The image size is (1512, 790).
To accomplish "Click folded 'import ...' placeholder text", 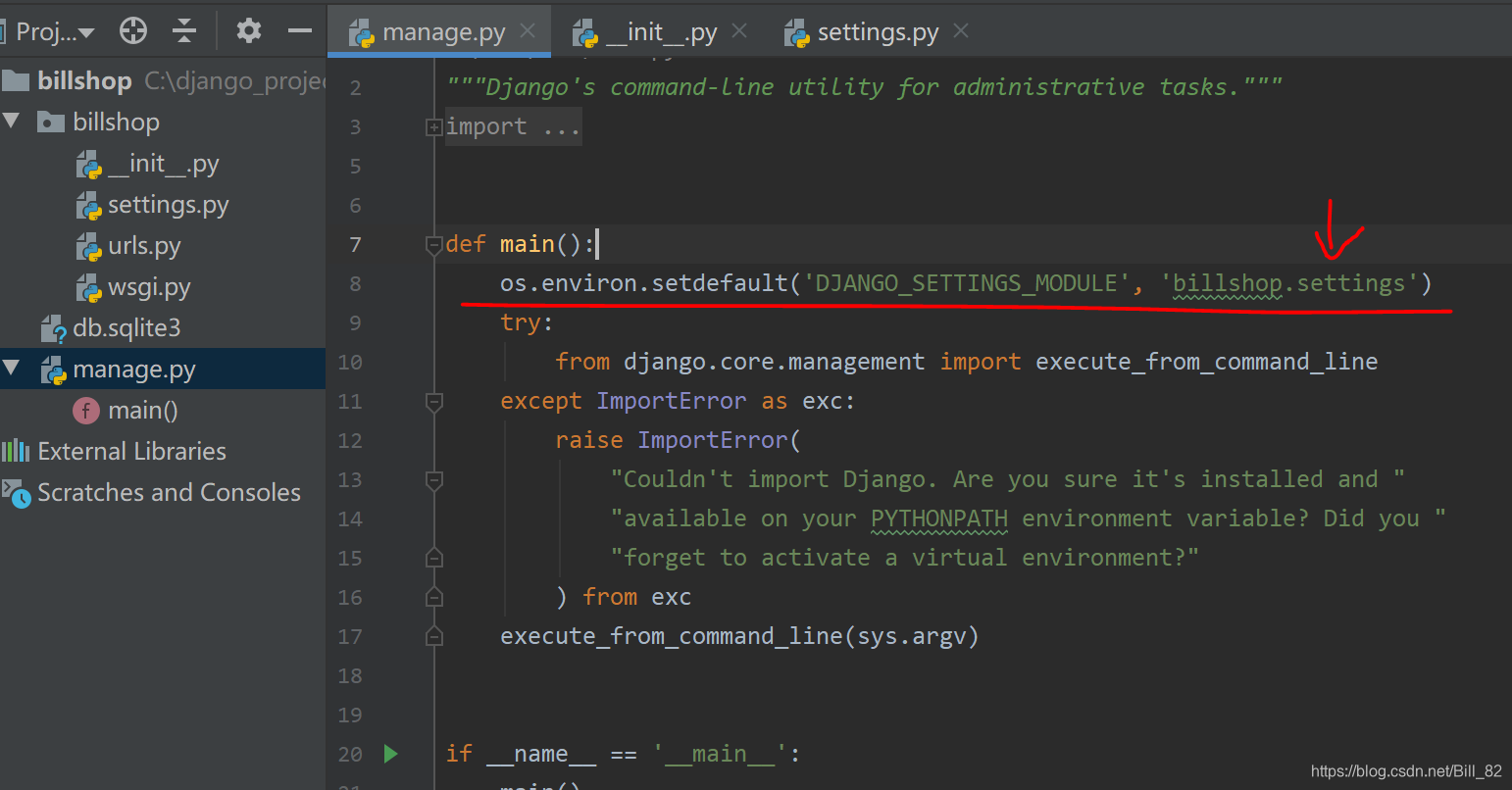I will point(513,126).
